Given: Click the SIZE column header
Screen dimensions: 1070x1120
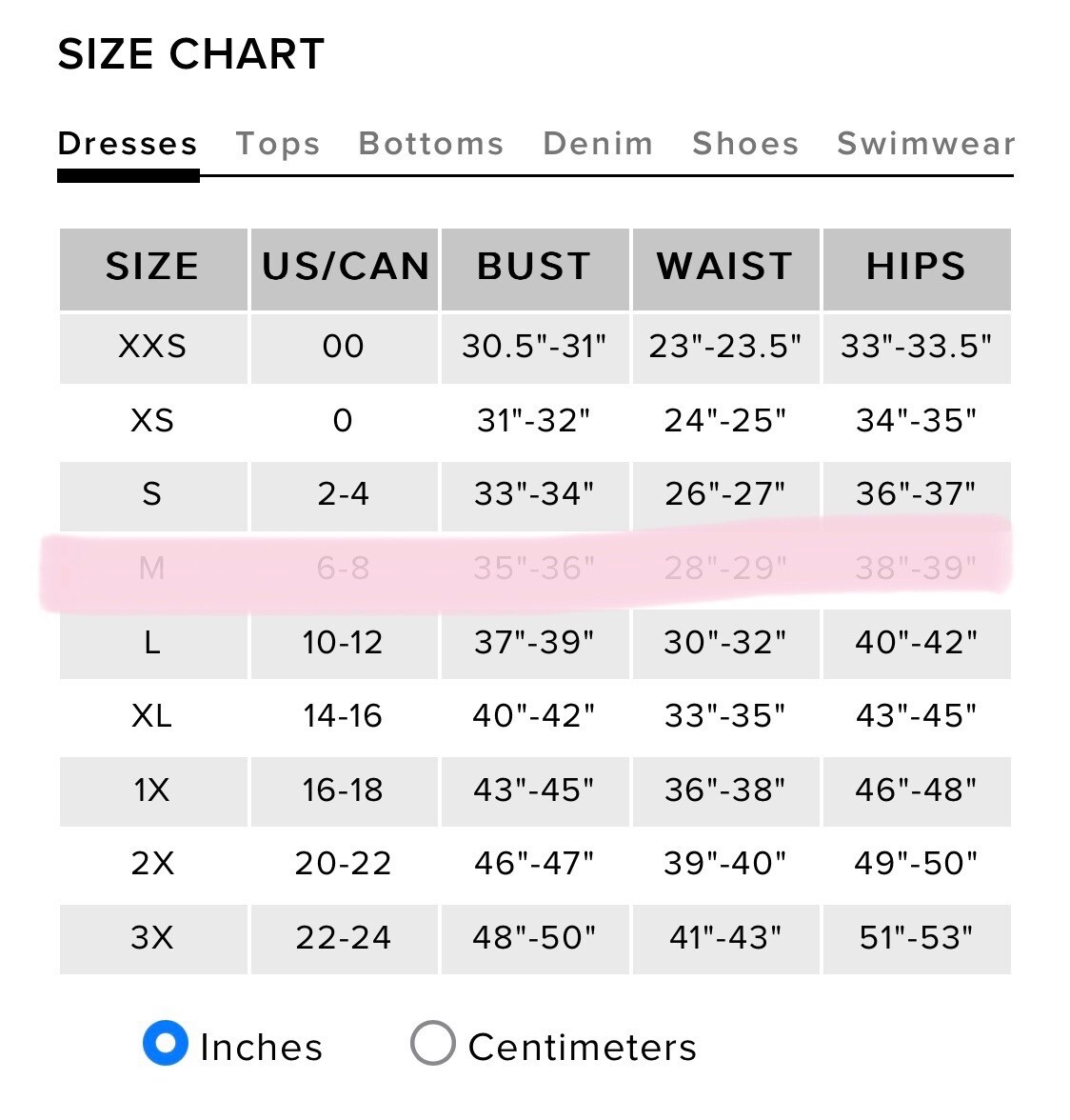Looking at the screenshot, I should 152,267.
